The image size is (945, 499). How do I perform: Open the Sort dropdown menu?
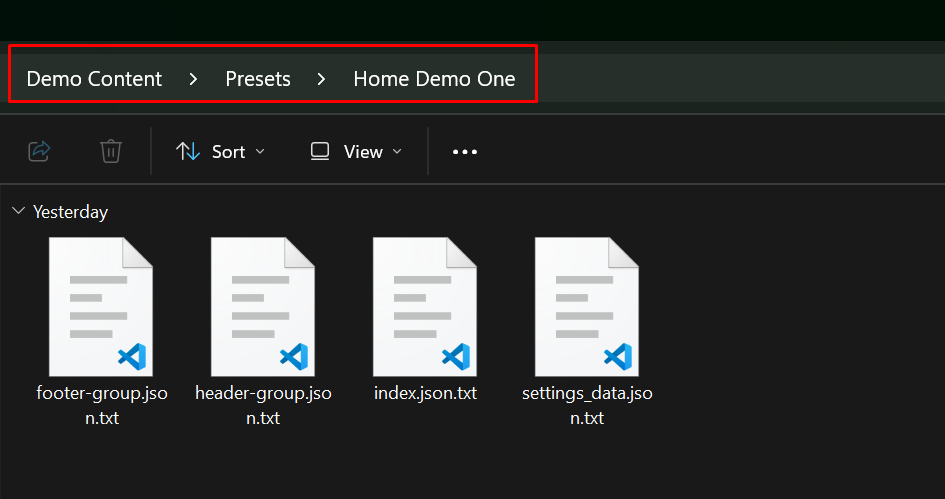click(x=220, y=152)
